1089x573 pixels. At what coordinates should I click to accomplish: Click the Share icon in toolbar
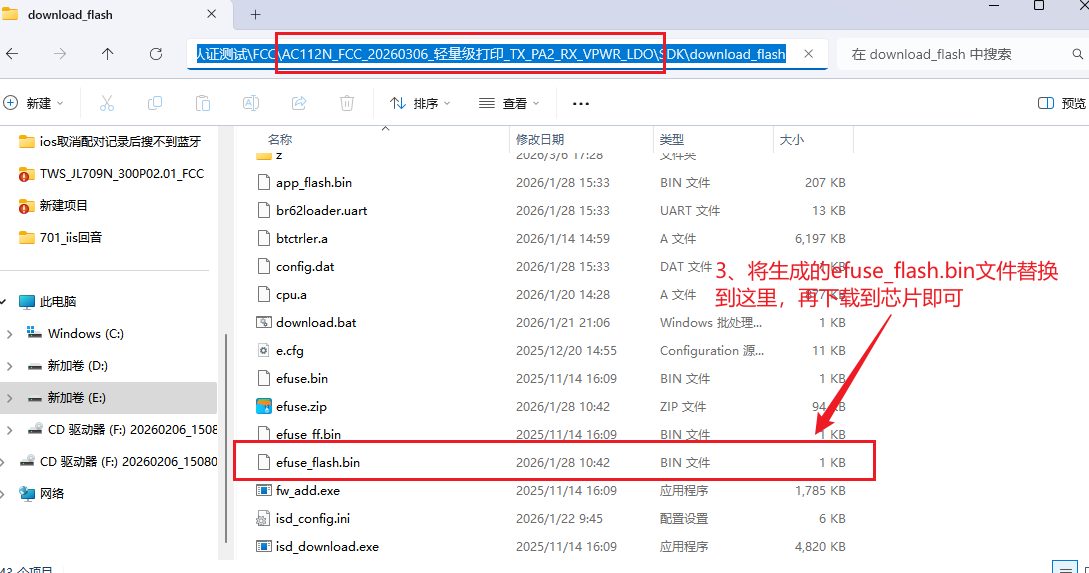299,103
